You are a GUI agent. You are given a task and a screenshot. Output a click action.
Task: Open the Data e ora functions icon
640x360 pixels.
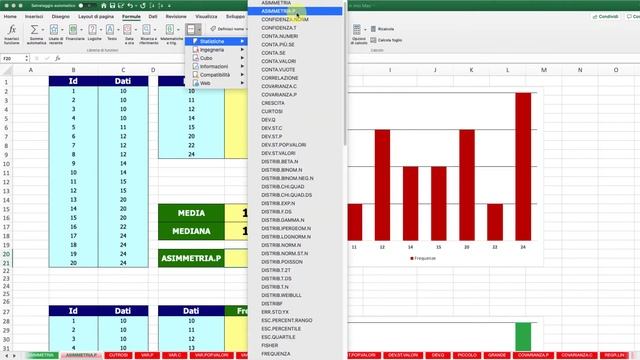[127, 29]
